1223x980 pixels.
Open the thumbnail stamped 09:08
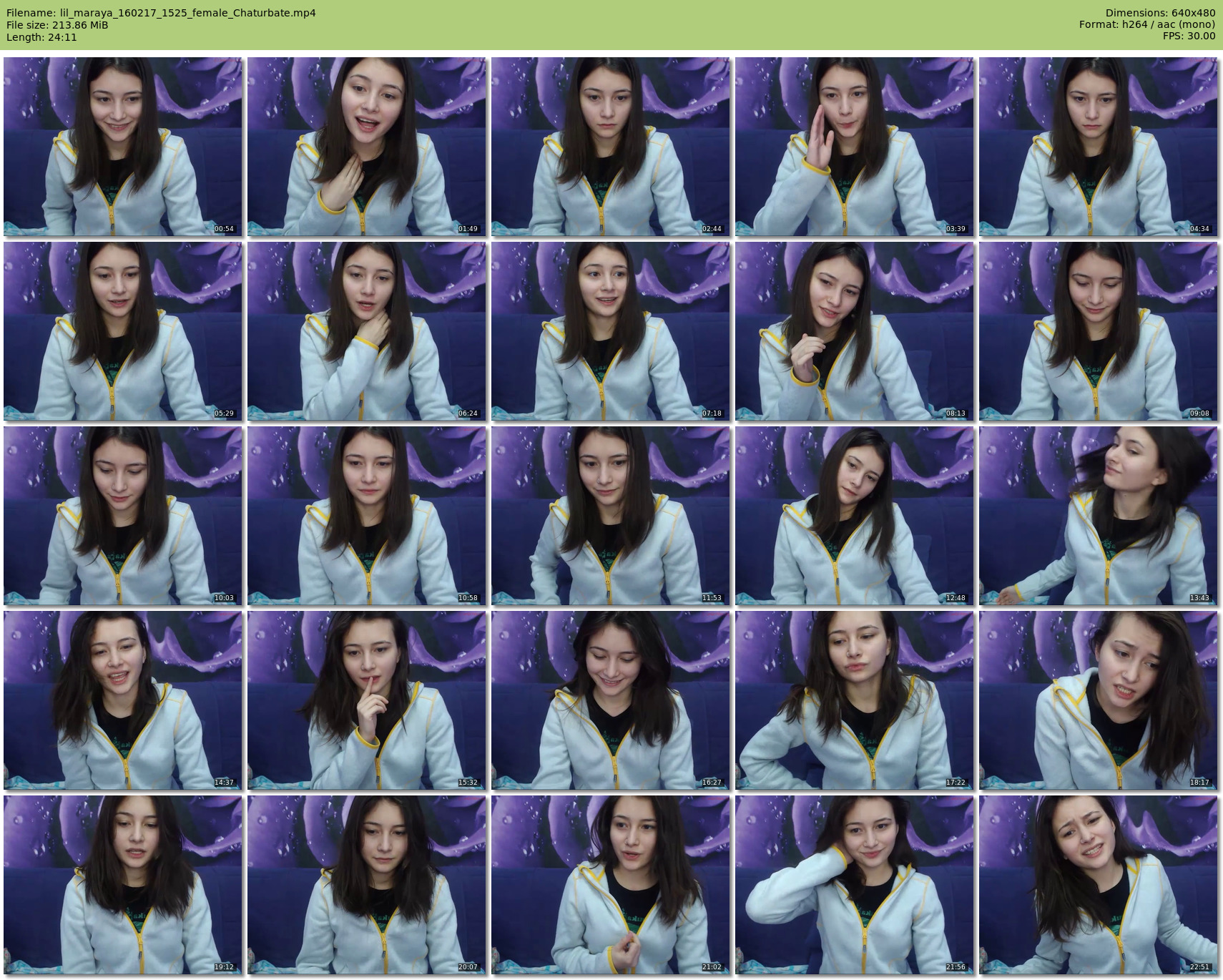coord(1098,331)
